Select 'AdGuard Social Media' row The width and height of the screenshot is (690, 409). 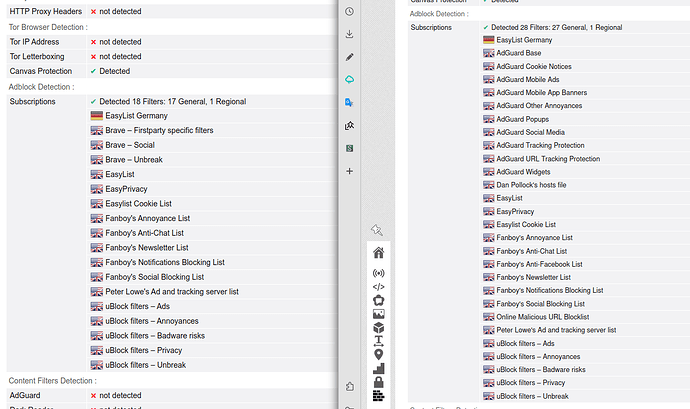pyautogui.click(x=530, y=133)
